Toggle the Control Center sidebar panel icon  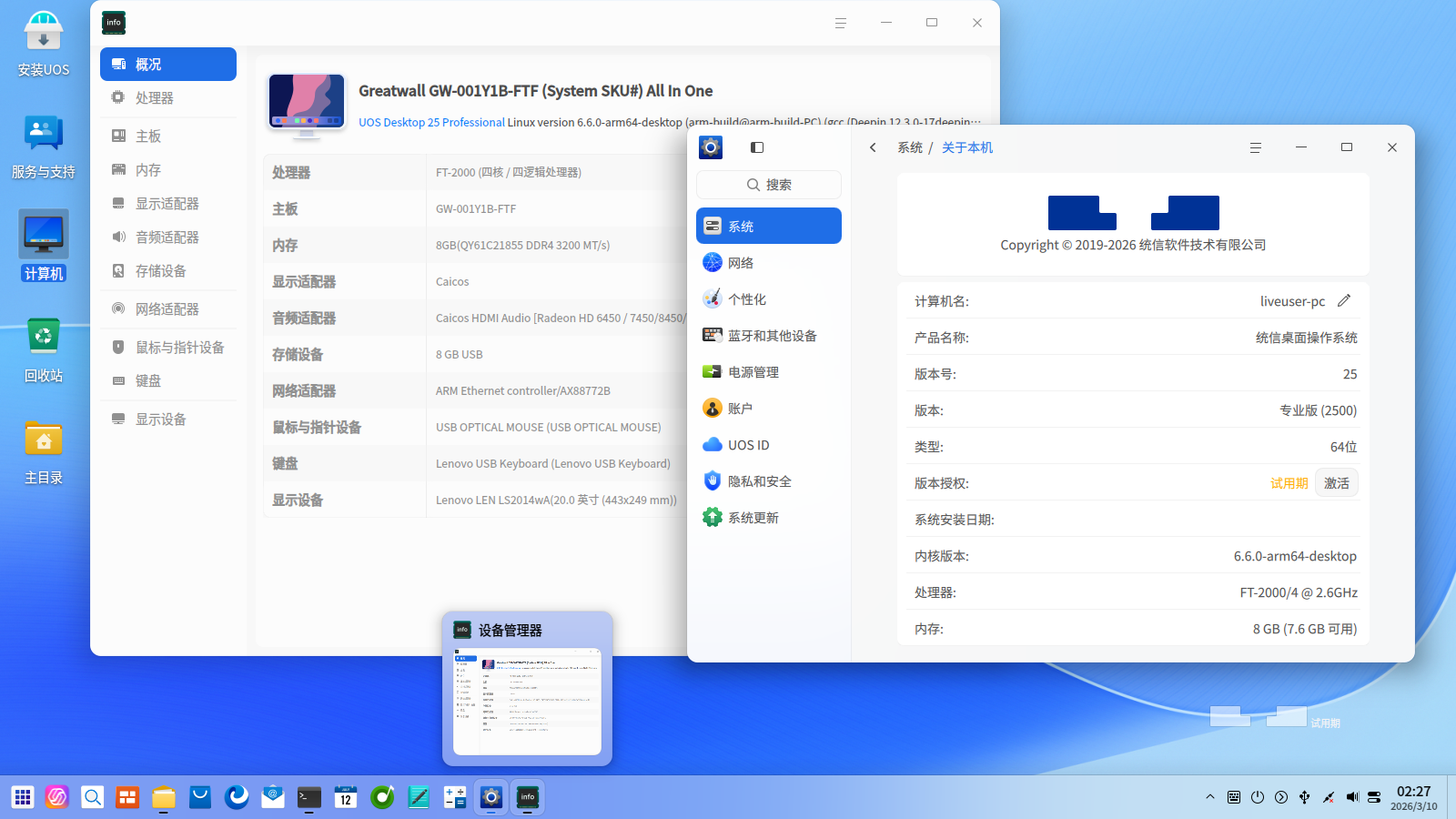[x=757, y=147]
